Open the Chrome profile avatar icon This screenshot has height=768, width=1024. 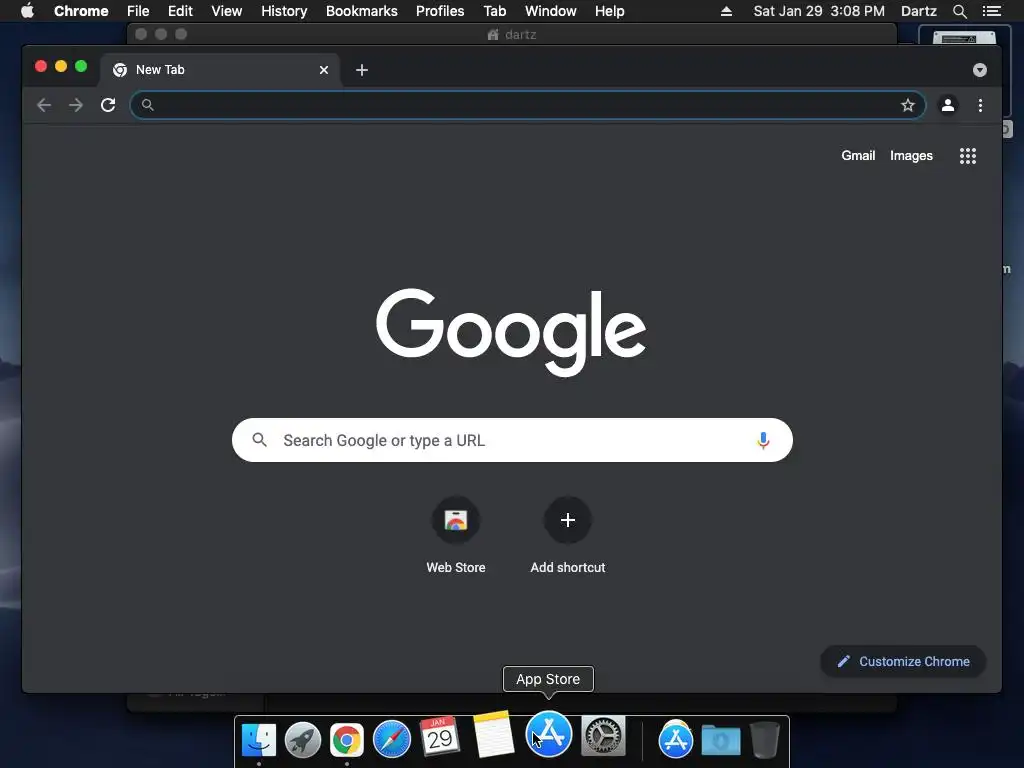pos(948,105)
